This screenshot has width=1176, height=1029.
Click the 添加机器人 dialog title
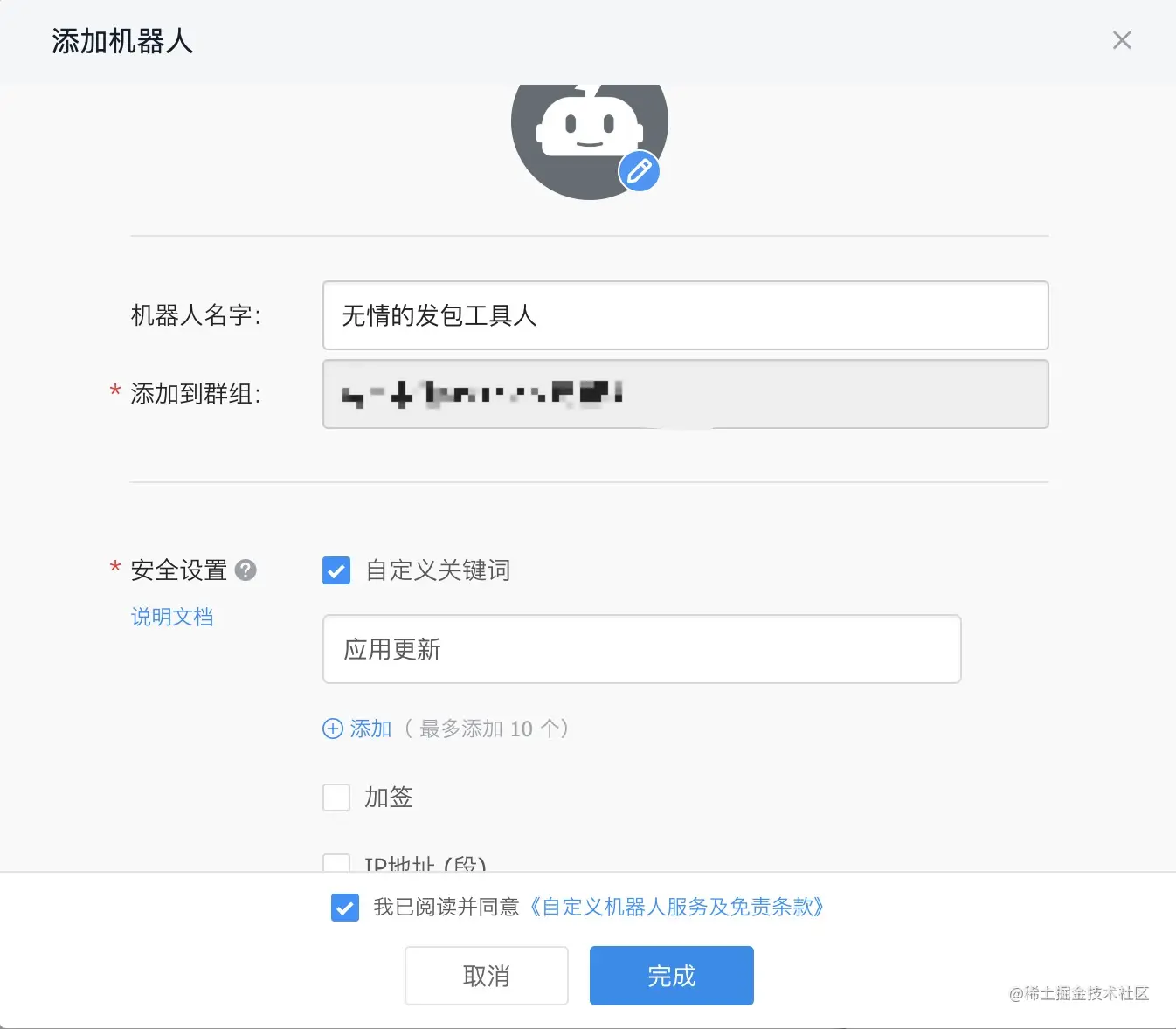pos(121,41)
